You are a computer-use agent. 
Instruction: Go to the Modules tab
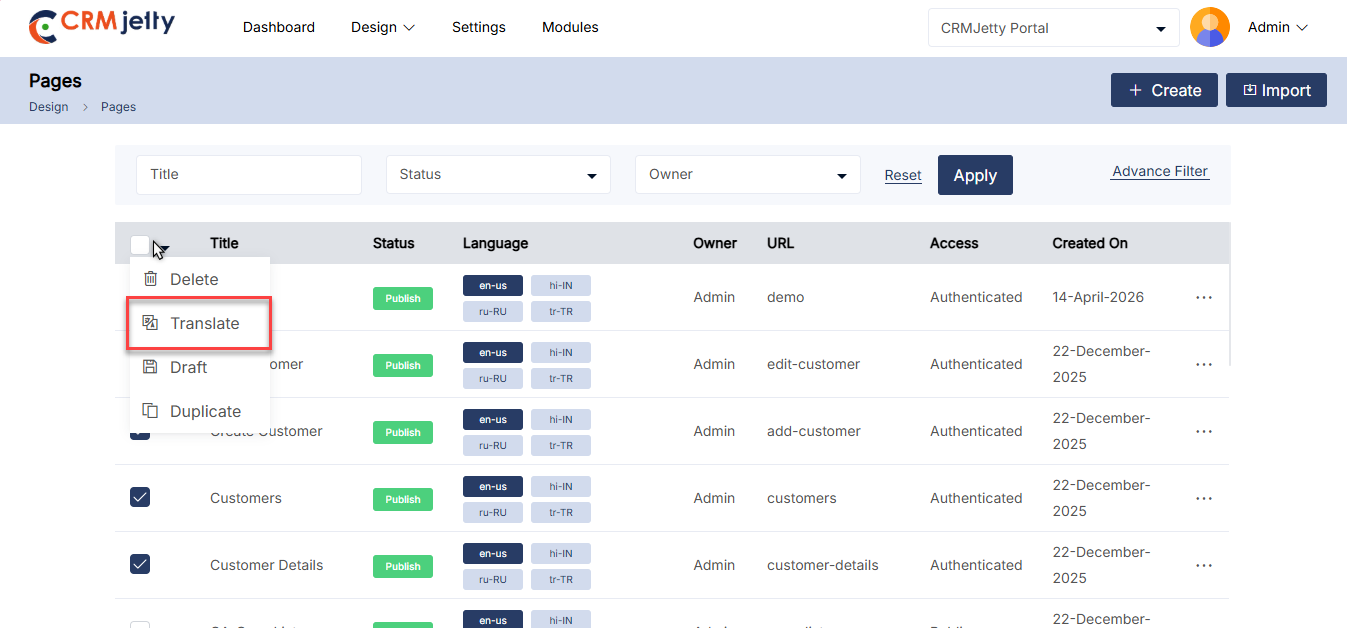click(x=570, y=28)
